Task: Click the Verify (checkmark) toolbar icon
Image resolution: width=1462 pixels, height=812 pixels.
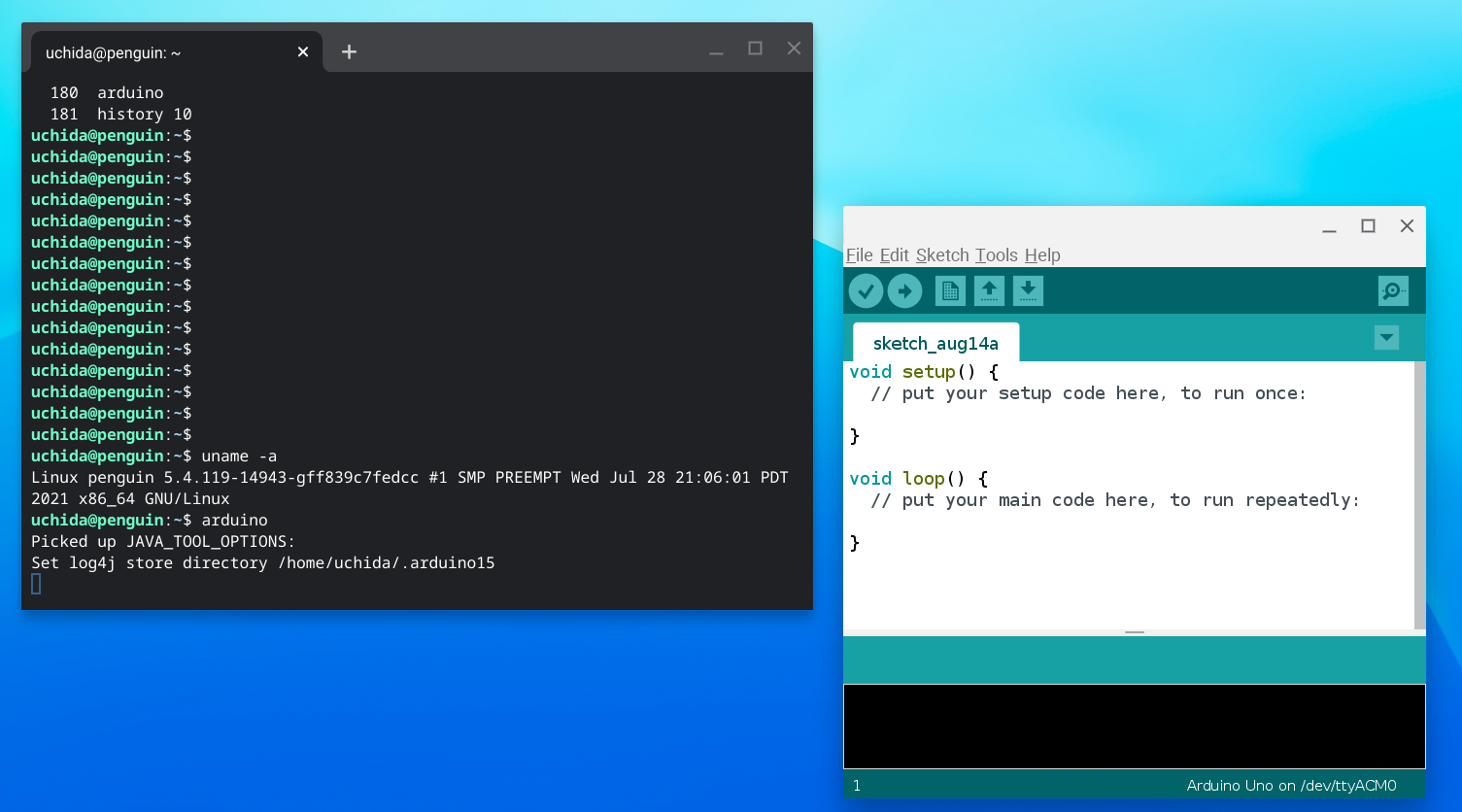Action: pyautogui.click(x=866, y=289)
